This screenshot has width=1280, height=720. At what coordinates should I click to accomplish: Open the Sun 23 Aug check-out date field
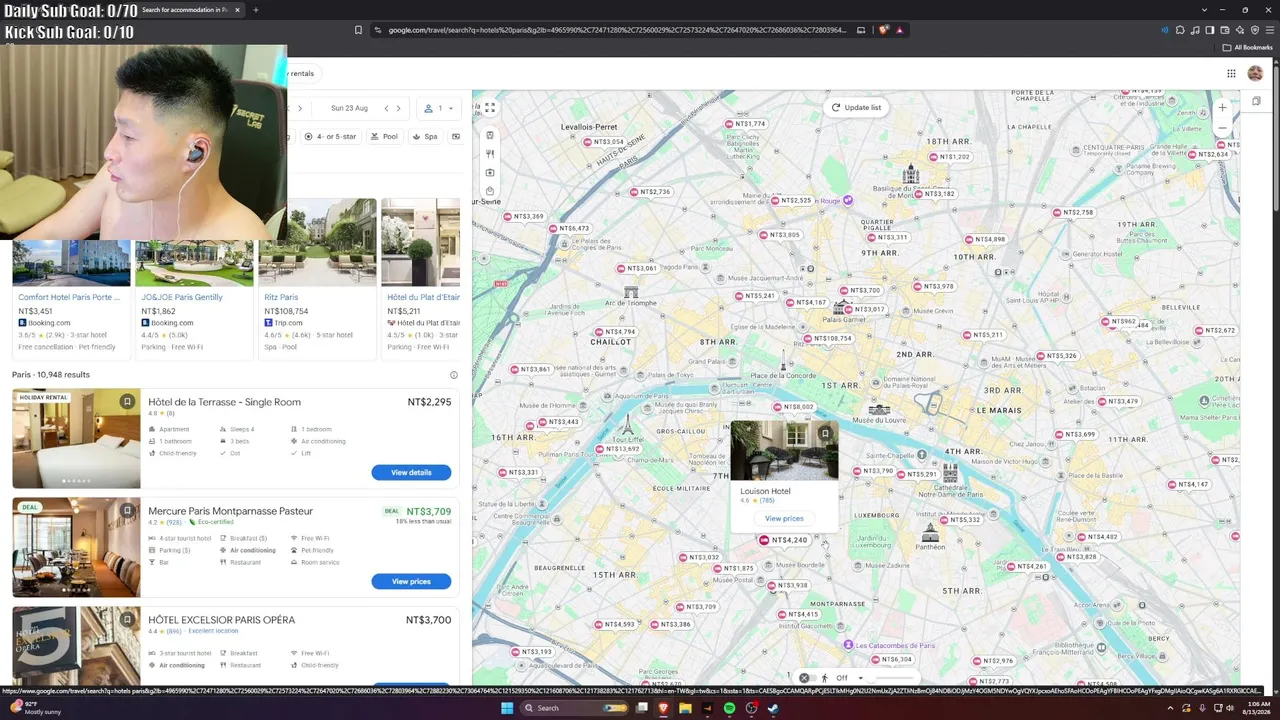coord(349,108)
